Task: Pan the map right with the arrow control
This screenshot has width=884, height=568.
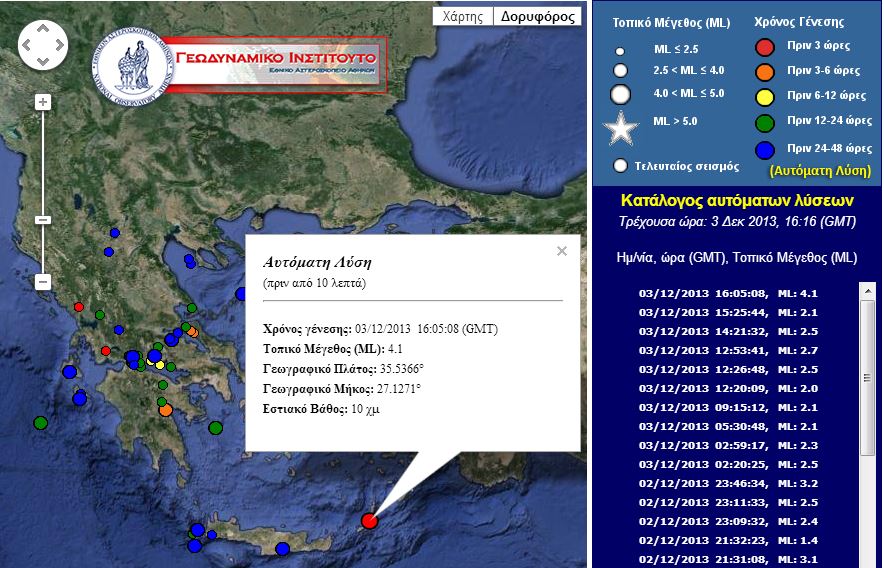Action: pyautogui.click(x=58, y=45)
